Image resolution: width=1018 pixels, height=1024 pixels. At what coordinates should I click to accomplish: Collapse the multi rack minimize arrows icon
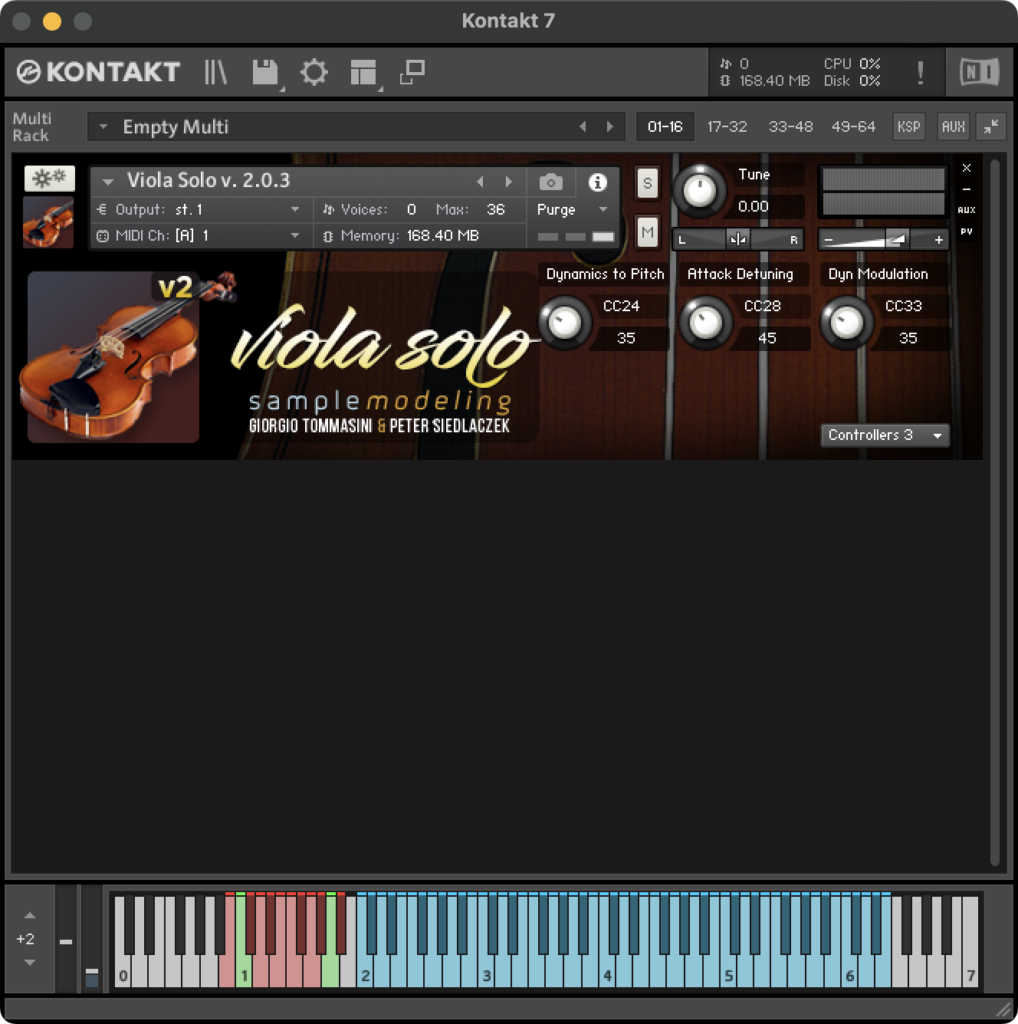point(991,127)
